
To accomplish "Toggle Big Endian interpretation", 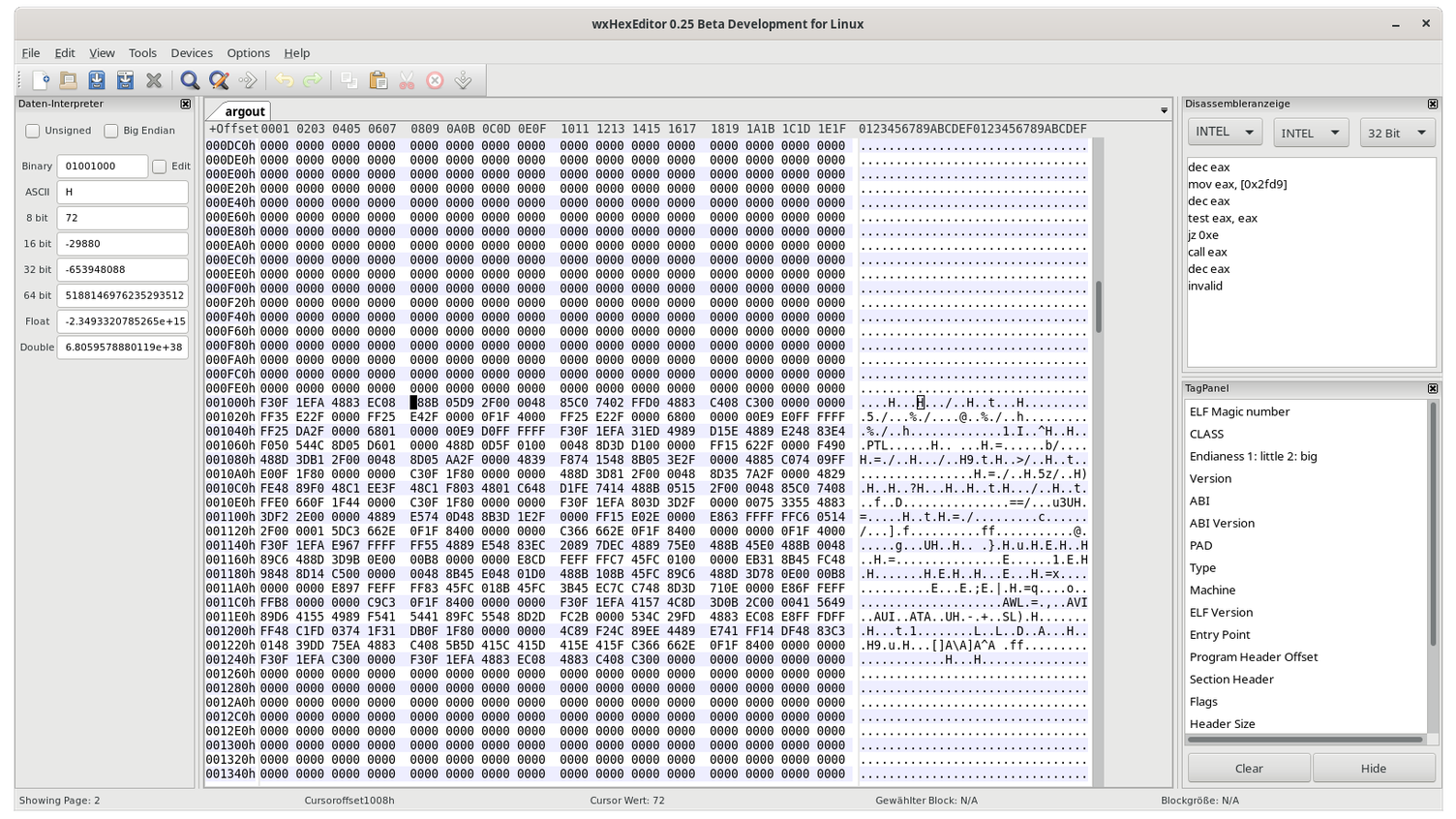I will click(x=109, y=130).
